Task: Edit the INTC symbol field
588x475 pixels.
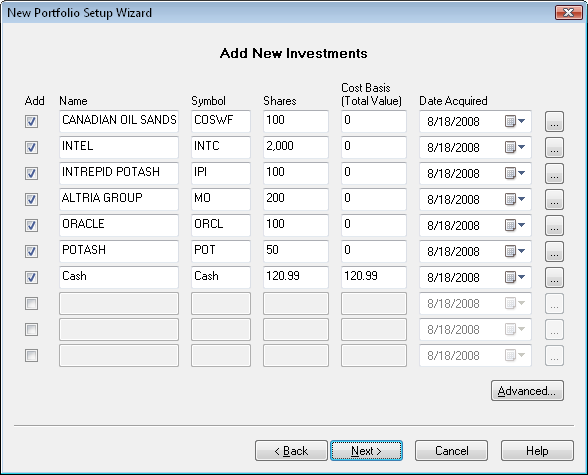Action: click(221, 147)
